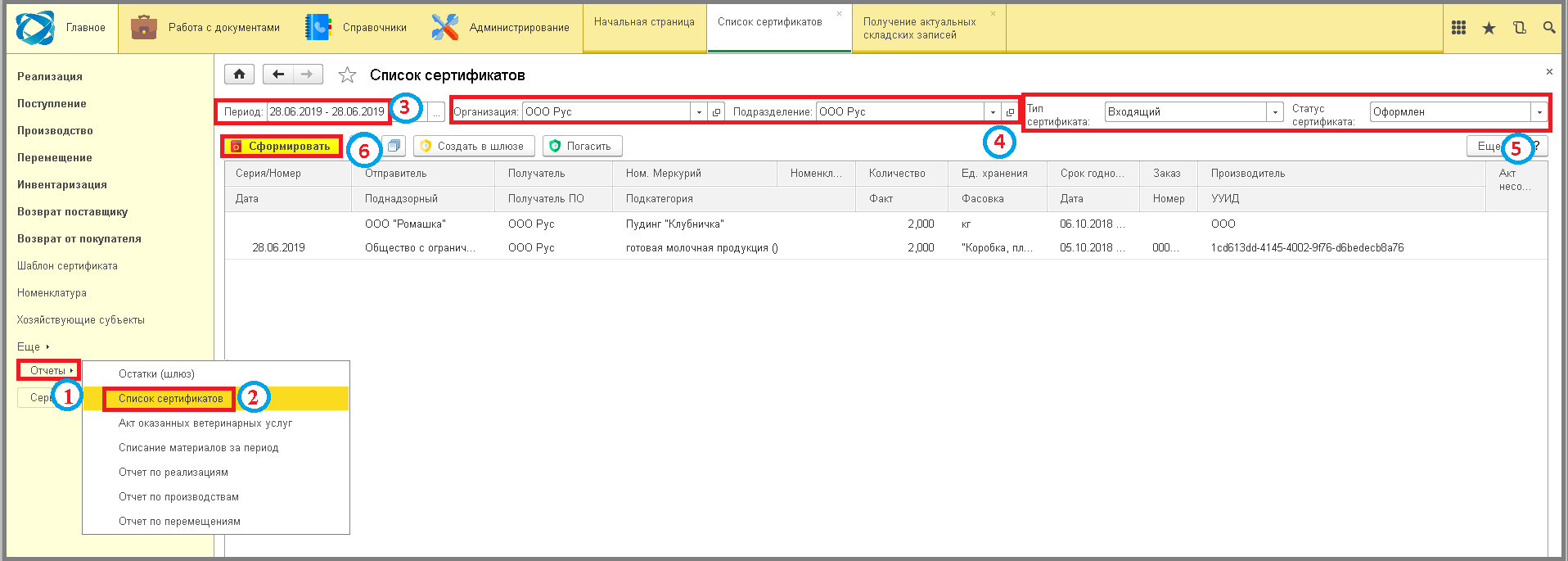Select Акт оказанных ветеринарных услуг
The image size is (1568, 561).
point(216,423)
